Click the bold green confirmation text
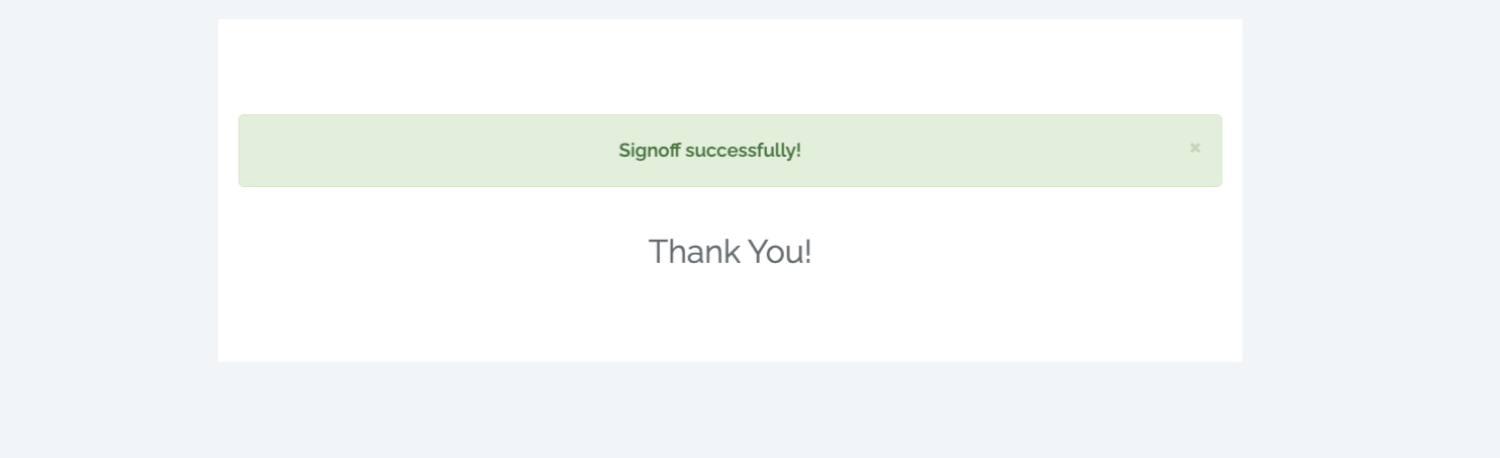 coord(709,151)
